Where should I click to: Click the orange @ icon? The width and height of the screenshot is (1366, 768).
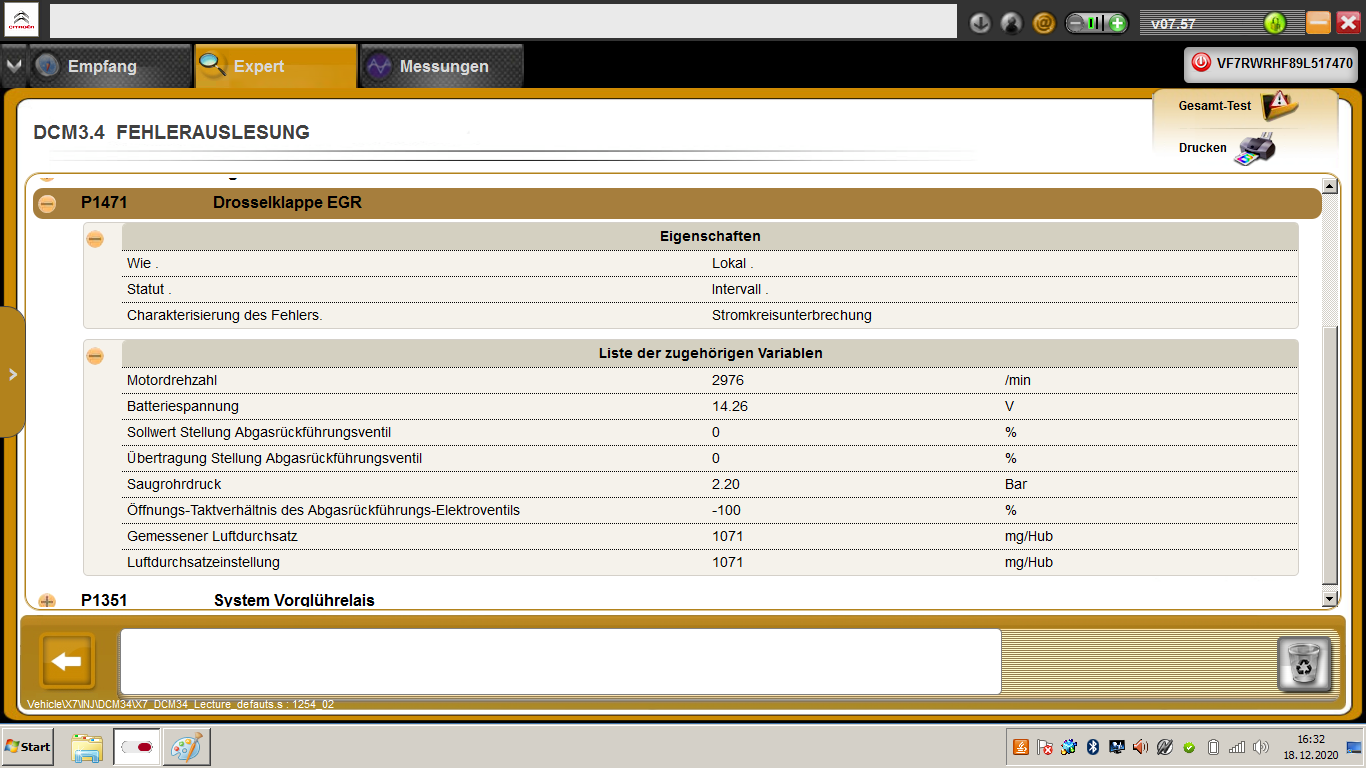[1044, 23]
